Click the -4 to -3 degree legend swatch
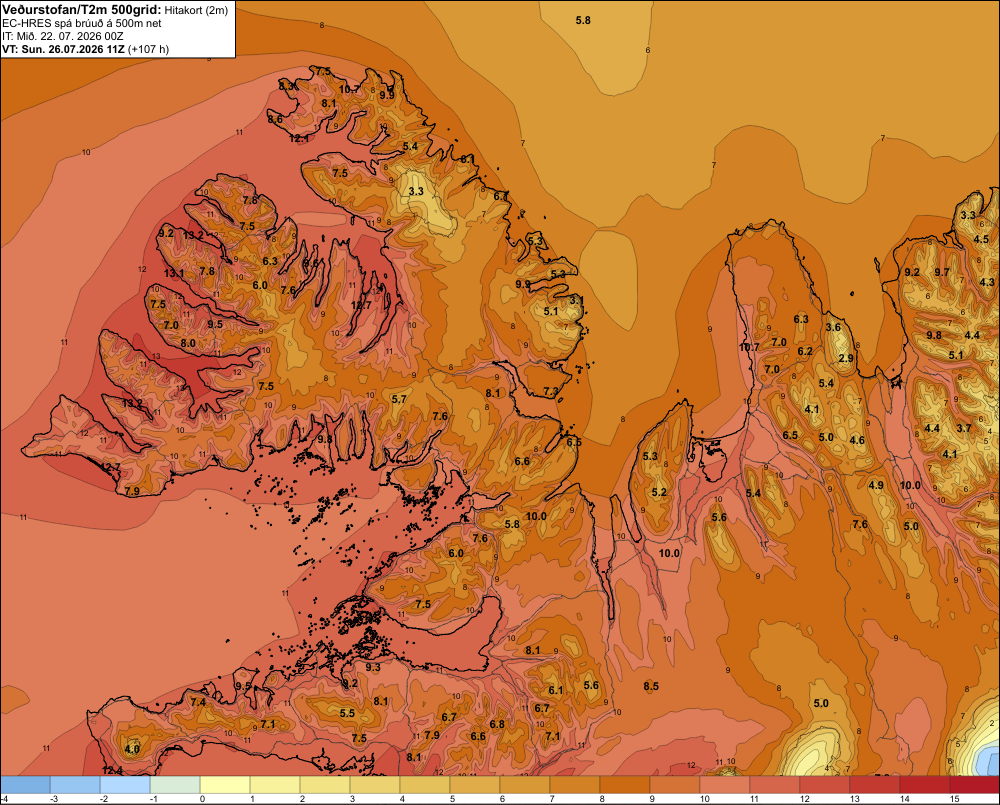Screen dimensions: 1000x805 click(x=26, y=785)
